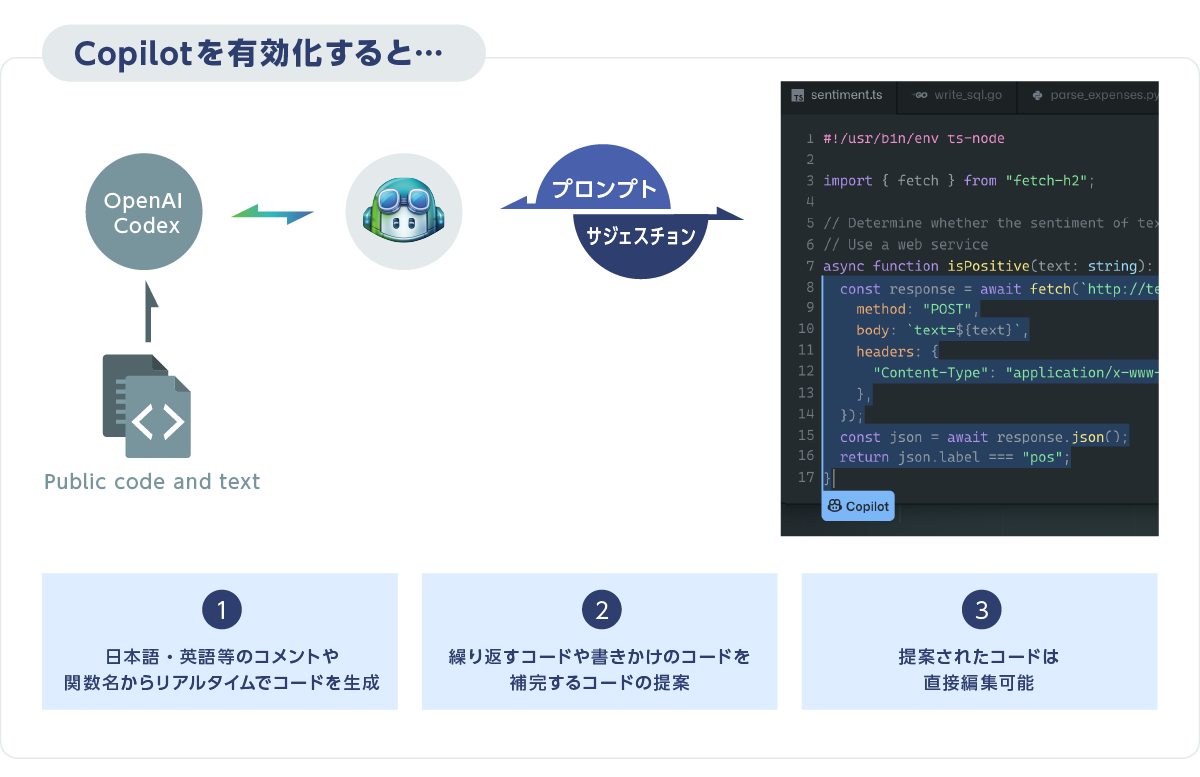Click the number 2 circle badge

[601, 610]
